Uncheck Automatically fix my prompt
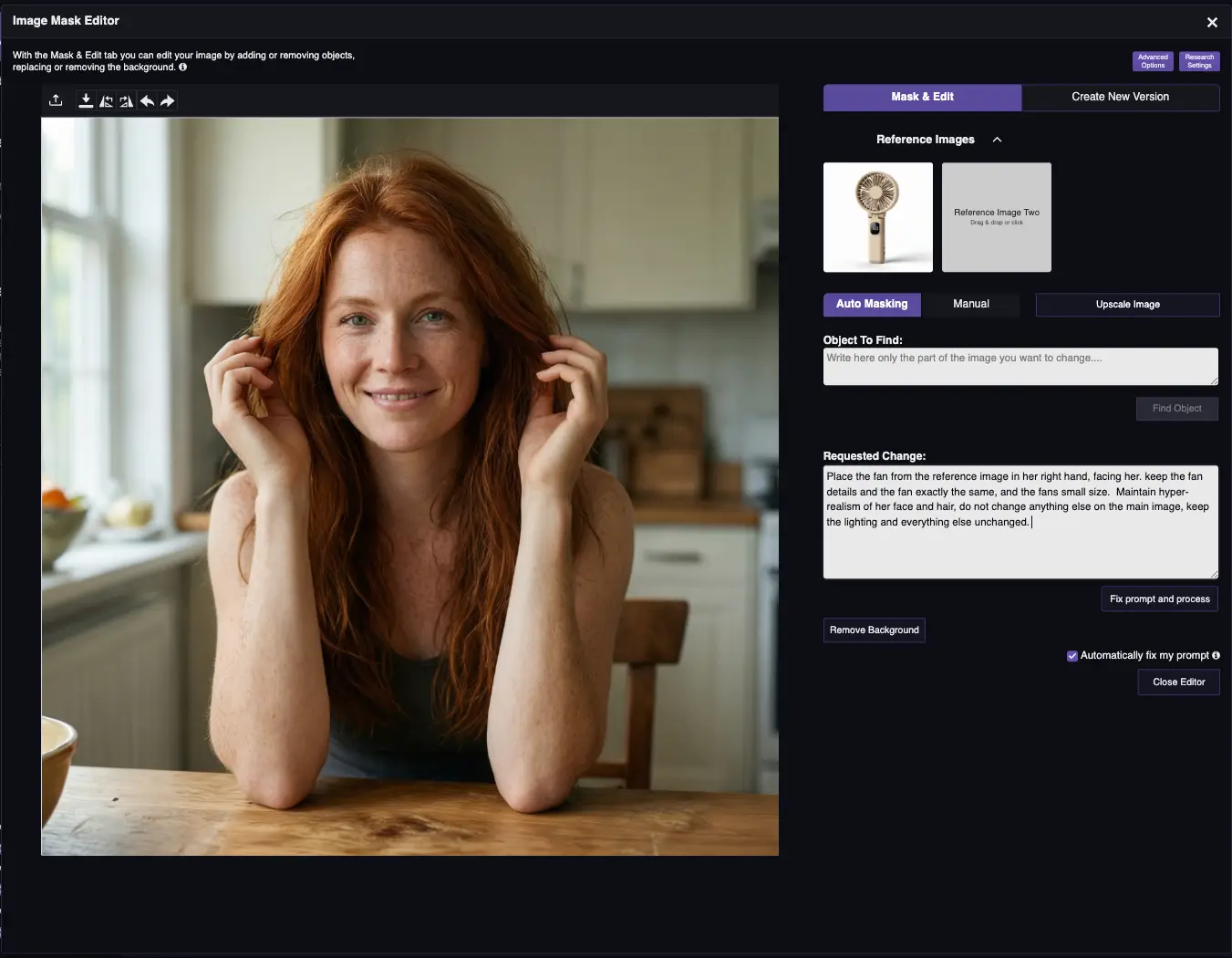 pos(1072,656)
